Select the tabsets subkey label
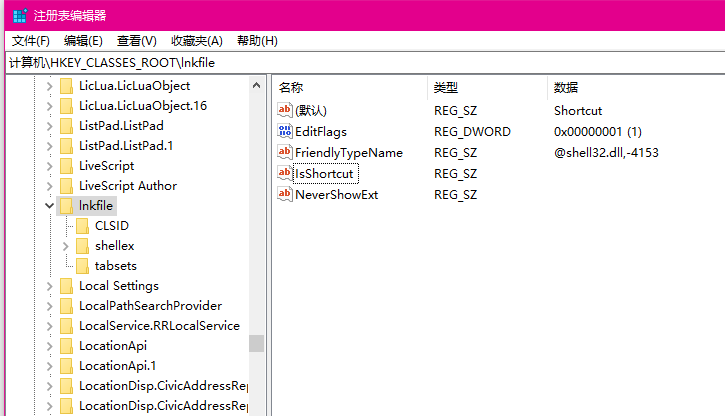725x416 pixels. tap(116, 266)
